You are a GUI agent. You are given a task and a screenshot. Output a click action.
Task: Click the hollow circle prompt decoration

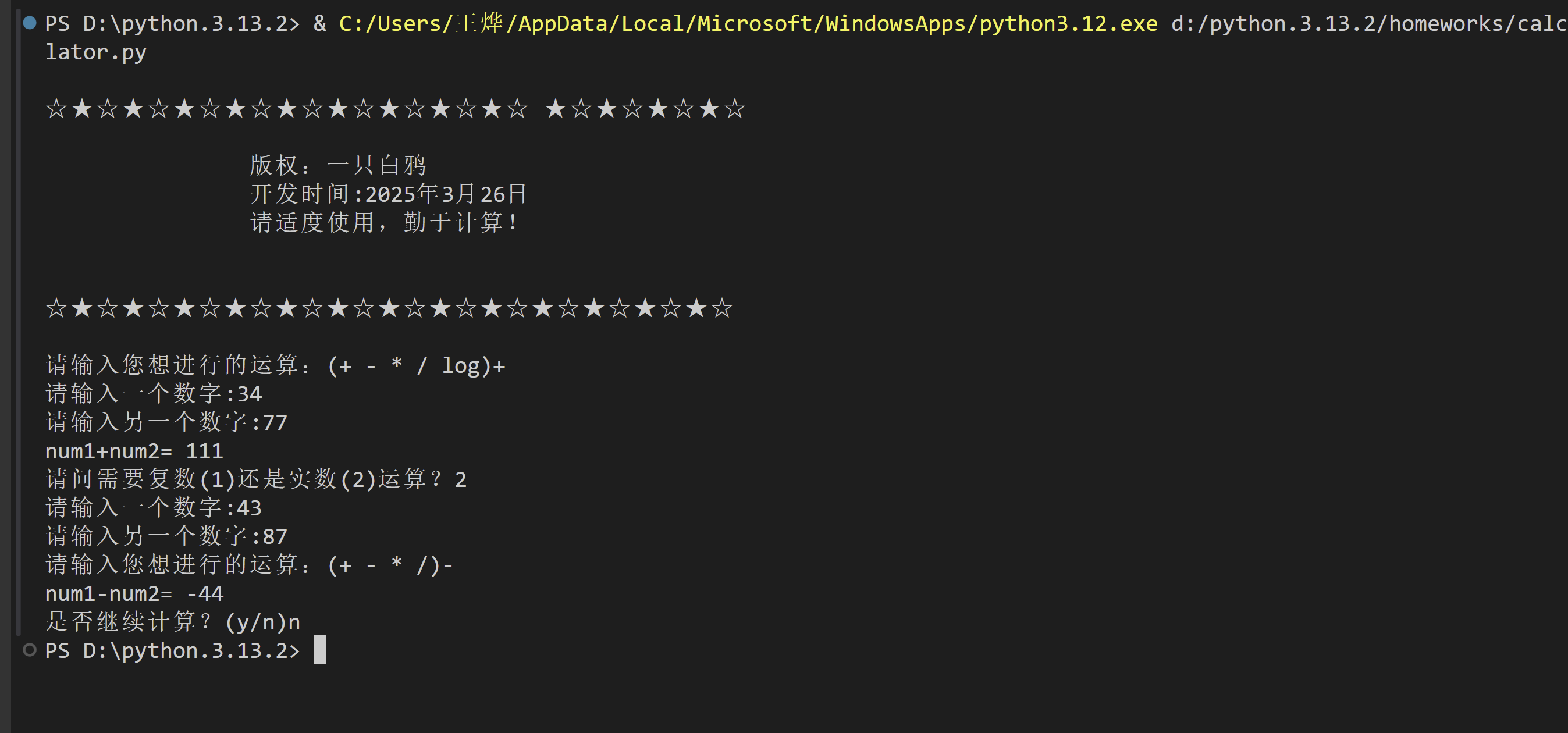pos(29,650)
